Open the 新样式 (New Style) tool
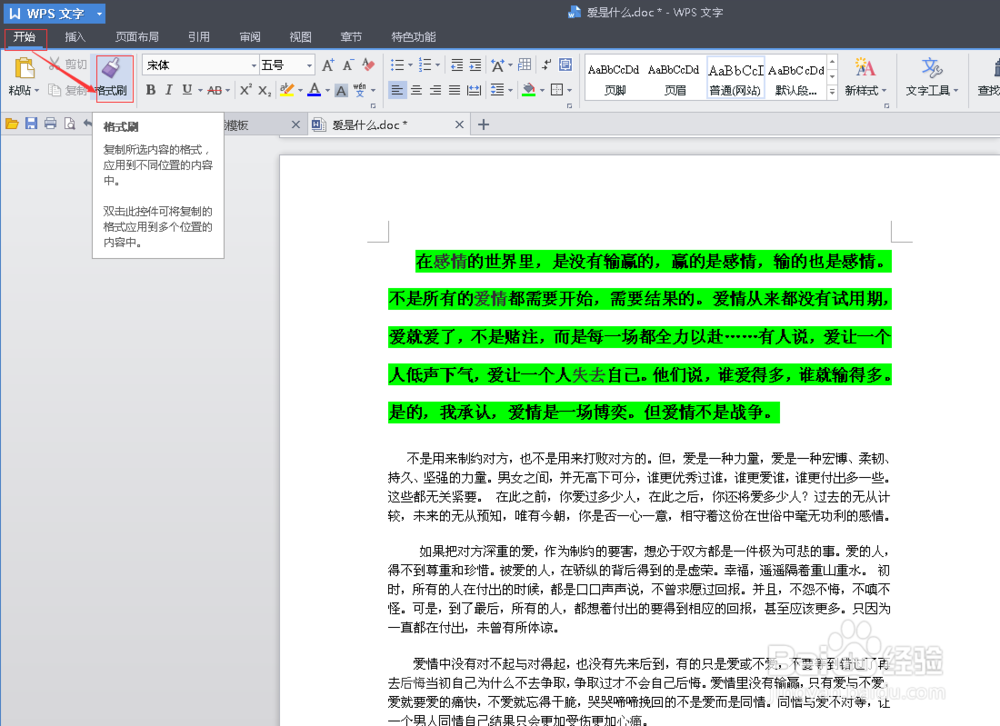 [864, 77]
